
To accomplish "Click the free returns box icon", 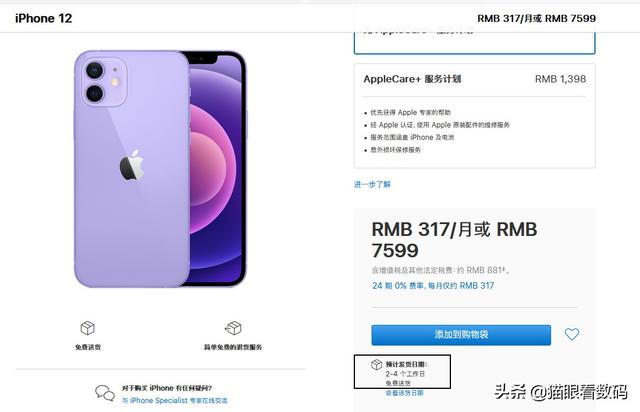I will point(233,328).
